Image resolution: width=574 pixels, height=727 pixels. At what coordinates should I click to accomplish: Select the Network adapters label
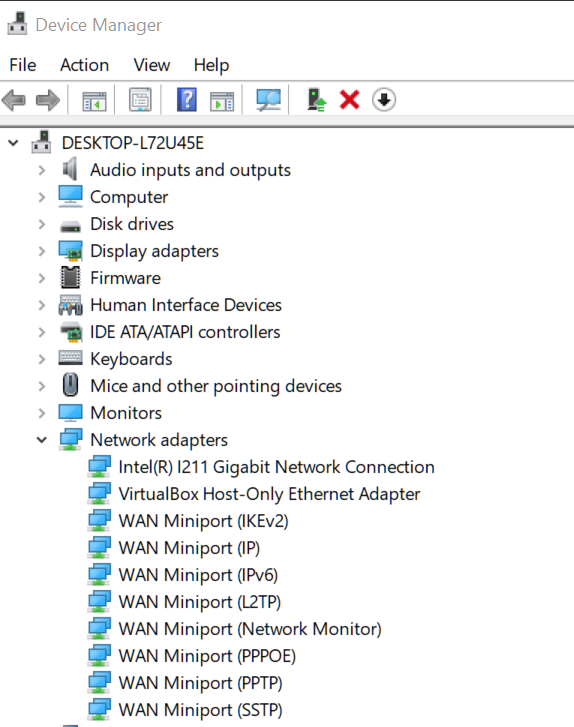[x=159, y=440]
